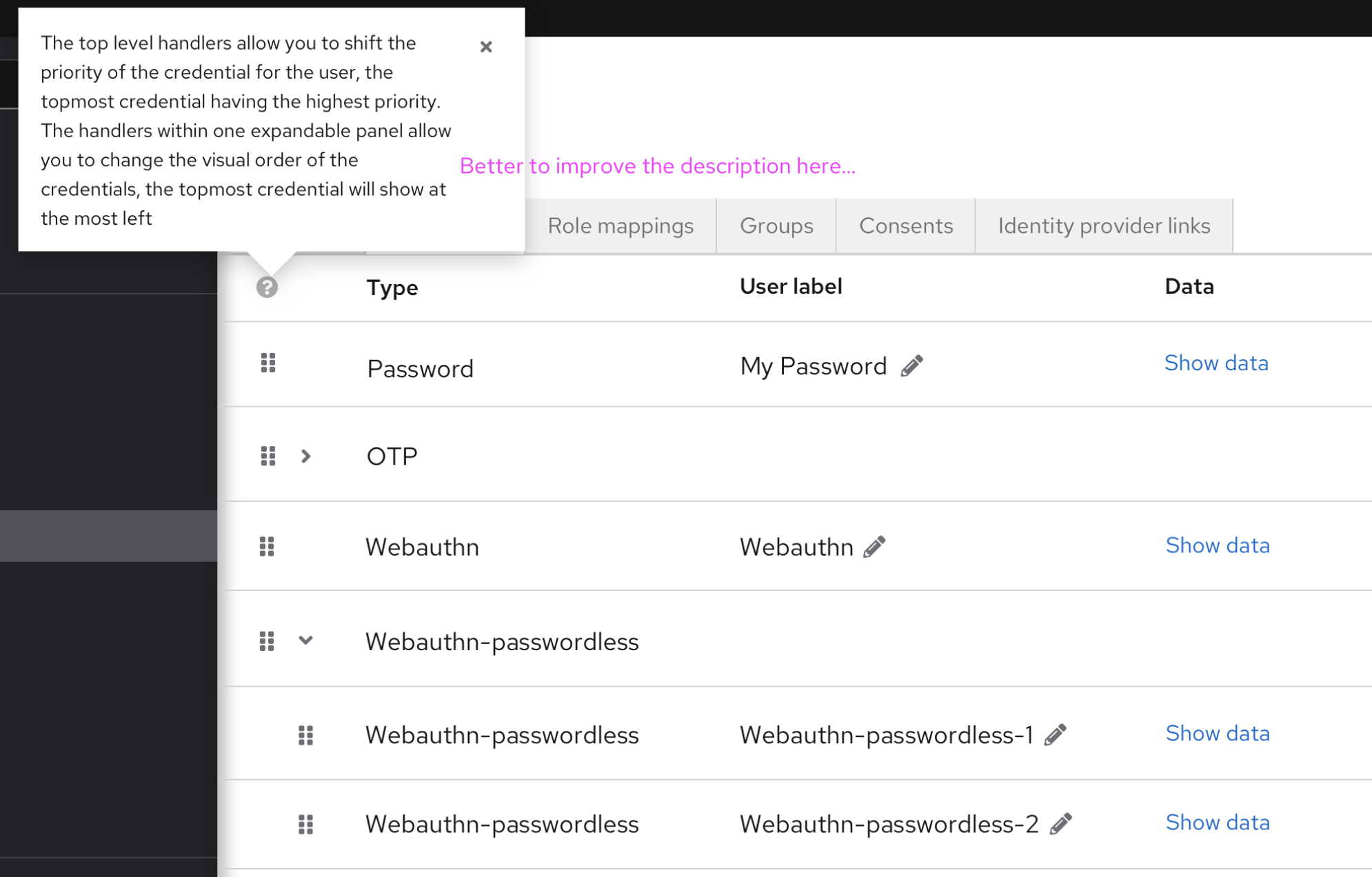Click the drag handle beside OTP
The image size is (1372, 877).
coord(268,456)
